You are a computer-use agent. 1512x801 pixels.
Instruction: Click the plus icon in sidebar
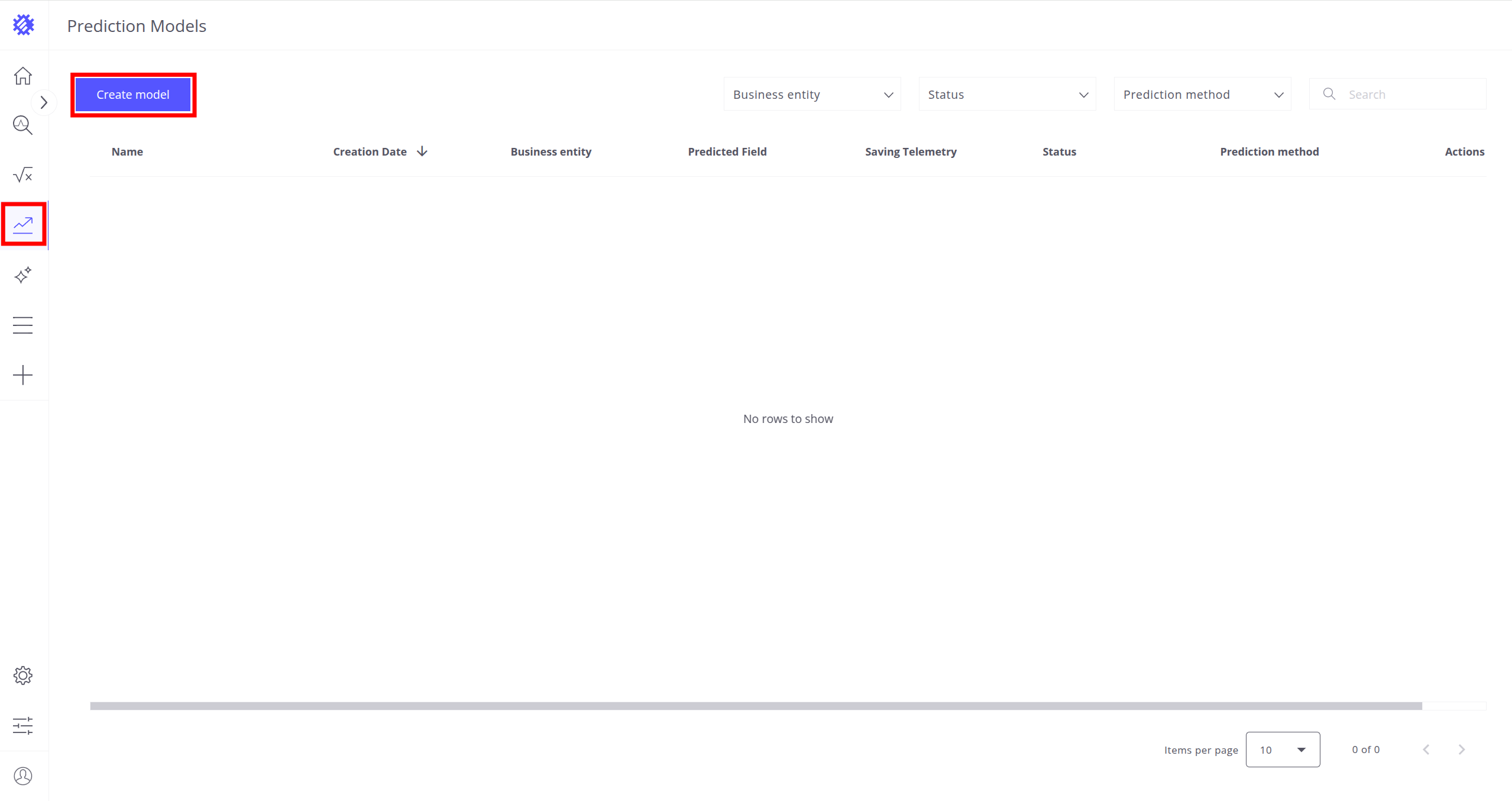(23, 375)
